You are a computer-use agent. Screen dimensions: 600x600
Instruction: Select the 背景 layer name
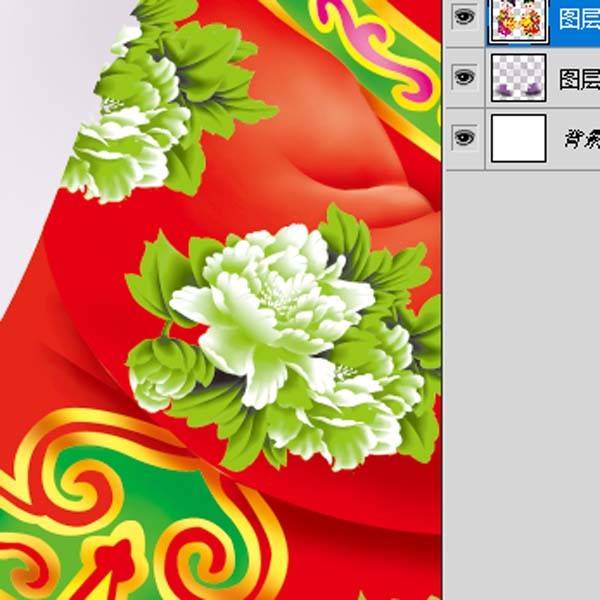[582, 139]
